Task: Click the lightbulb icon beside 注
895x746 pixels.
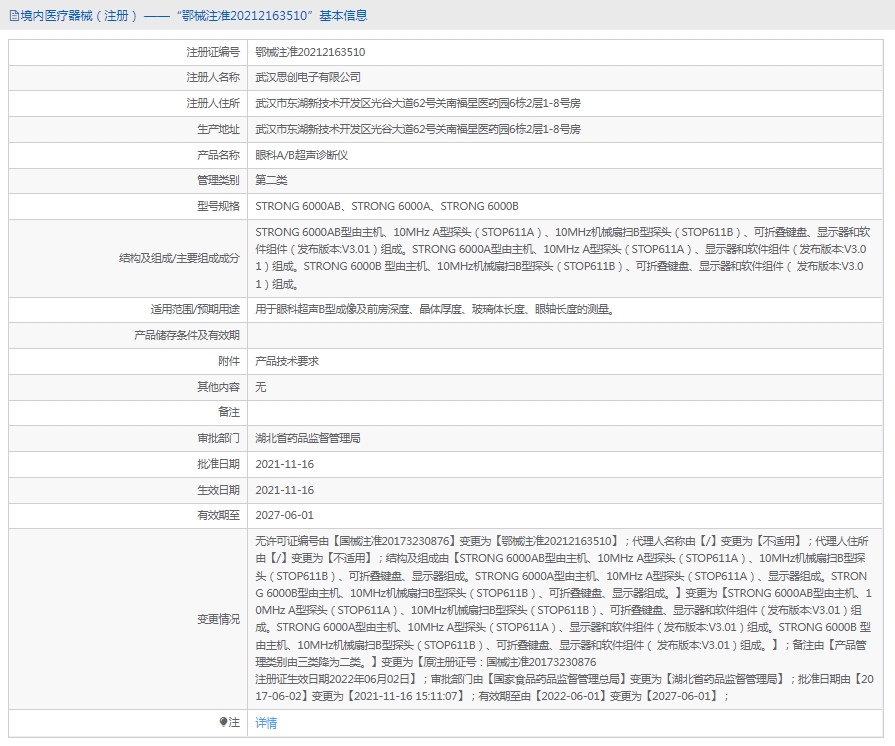Action: [223, 722]
